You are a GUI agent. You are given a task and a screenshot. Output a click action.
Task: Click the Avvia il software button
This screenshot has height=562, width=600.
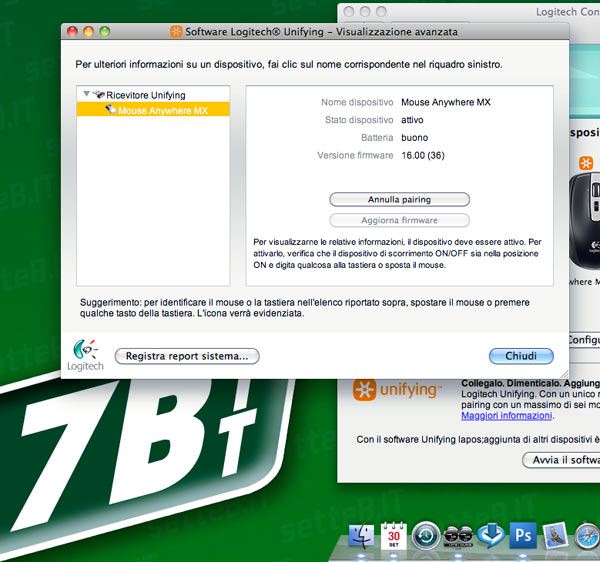(562, 460)
